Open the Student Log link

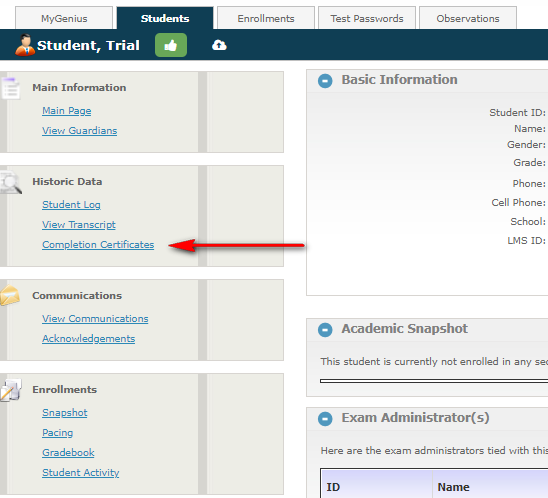click(71, 205)
